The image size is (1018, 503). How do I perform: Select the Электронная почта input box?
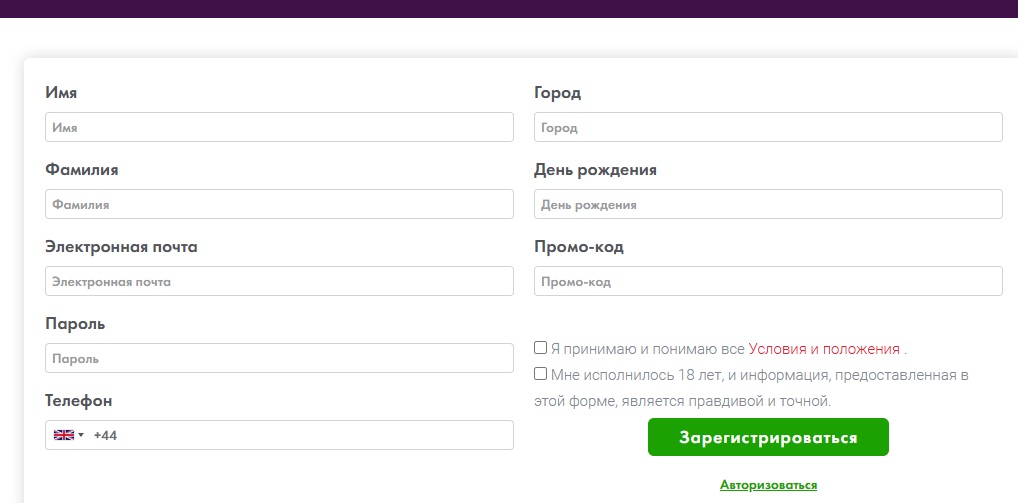[279, 281]
